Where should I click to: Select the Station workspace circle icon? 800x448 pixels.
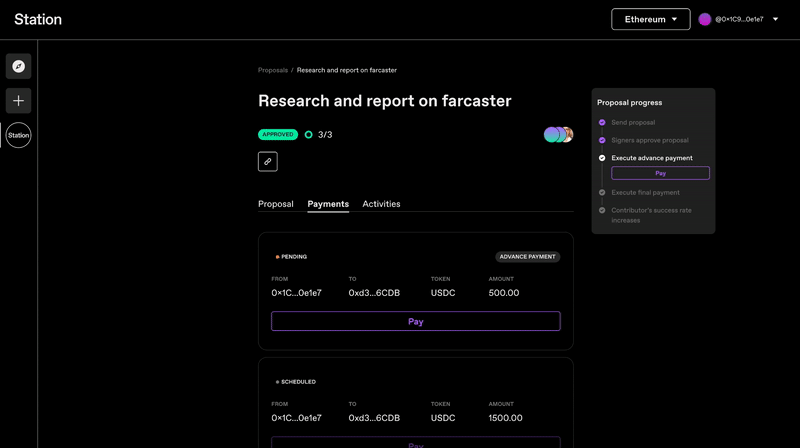click(x=18, y=135)
